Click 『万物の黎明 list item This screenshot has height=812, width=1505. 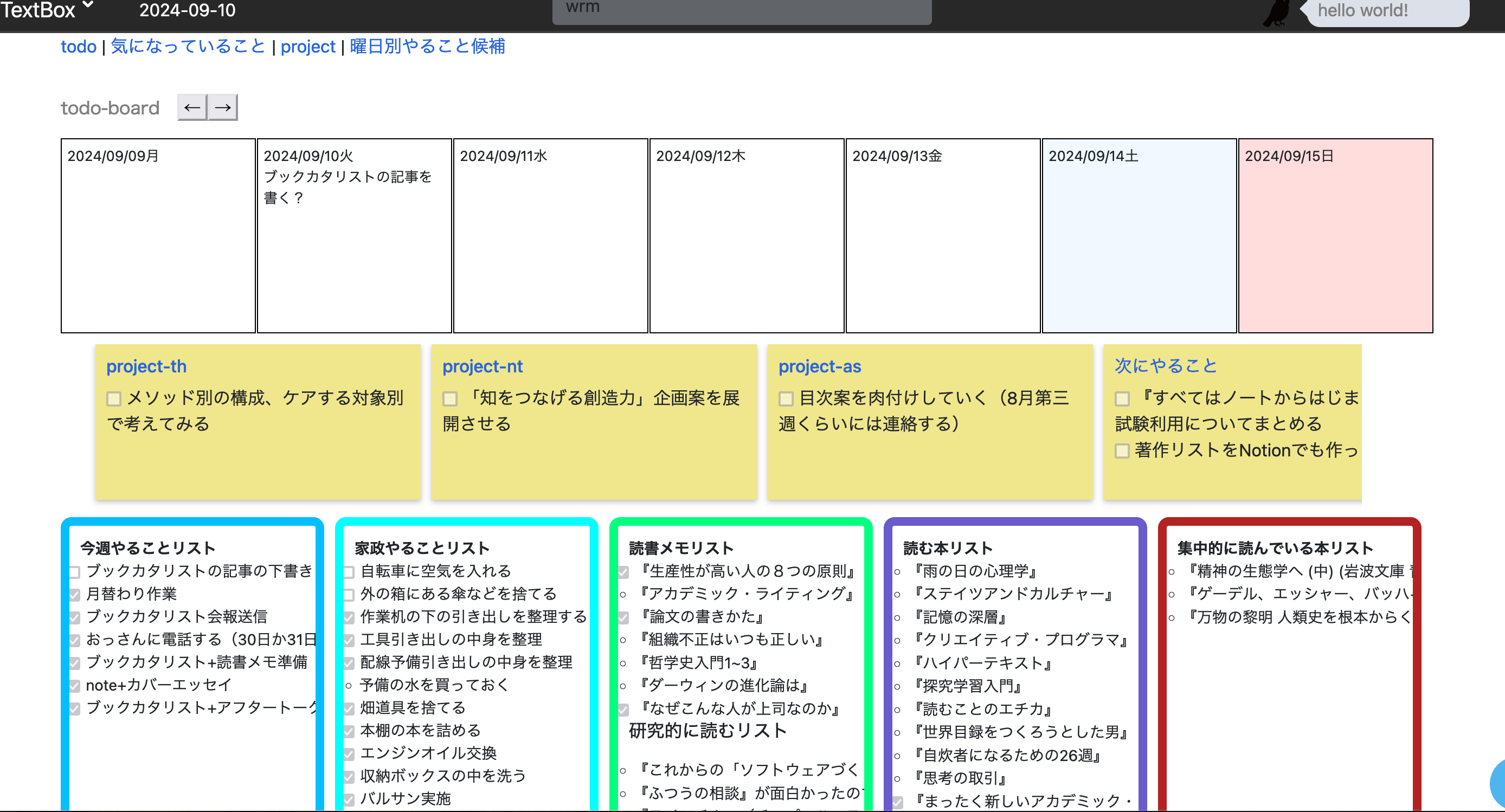(1300, 617)
